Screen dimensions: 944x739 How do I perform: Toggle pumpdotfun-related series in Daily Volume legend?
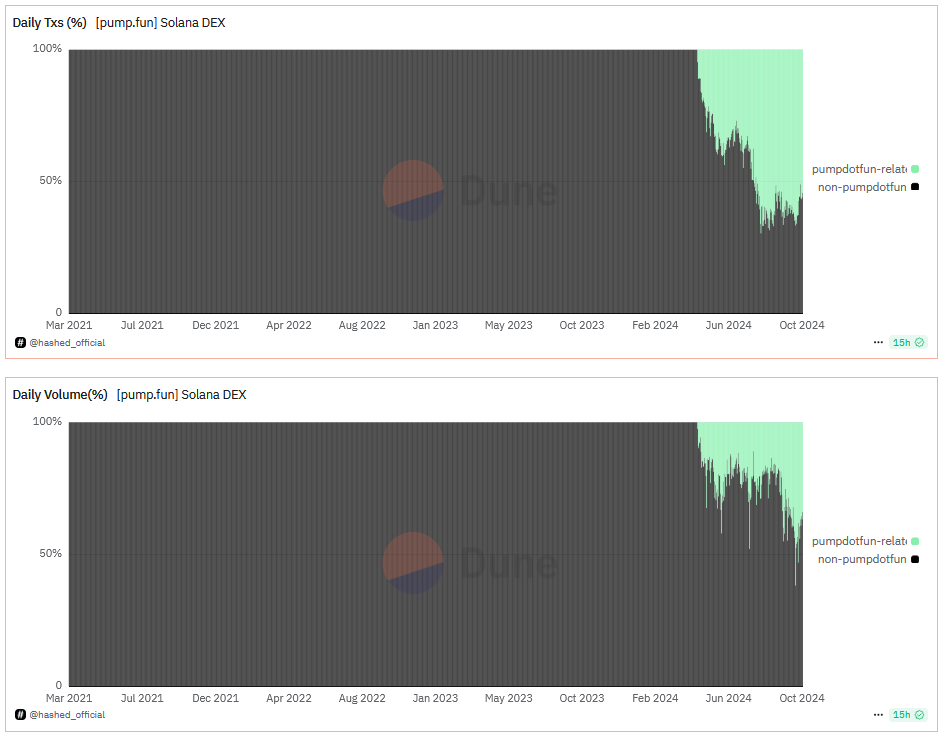[x=865, y=541]
